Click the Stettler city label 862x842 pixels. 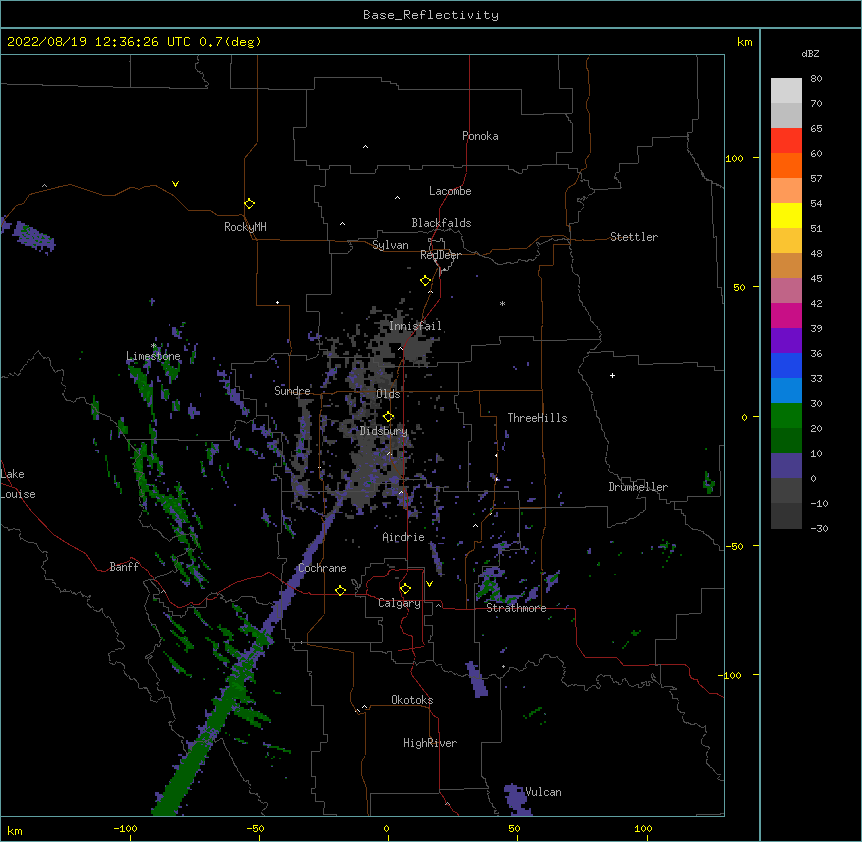point(634,237)
